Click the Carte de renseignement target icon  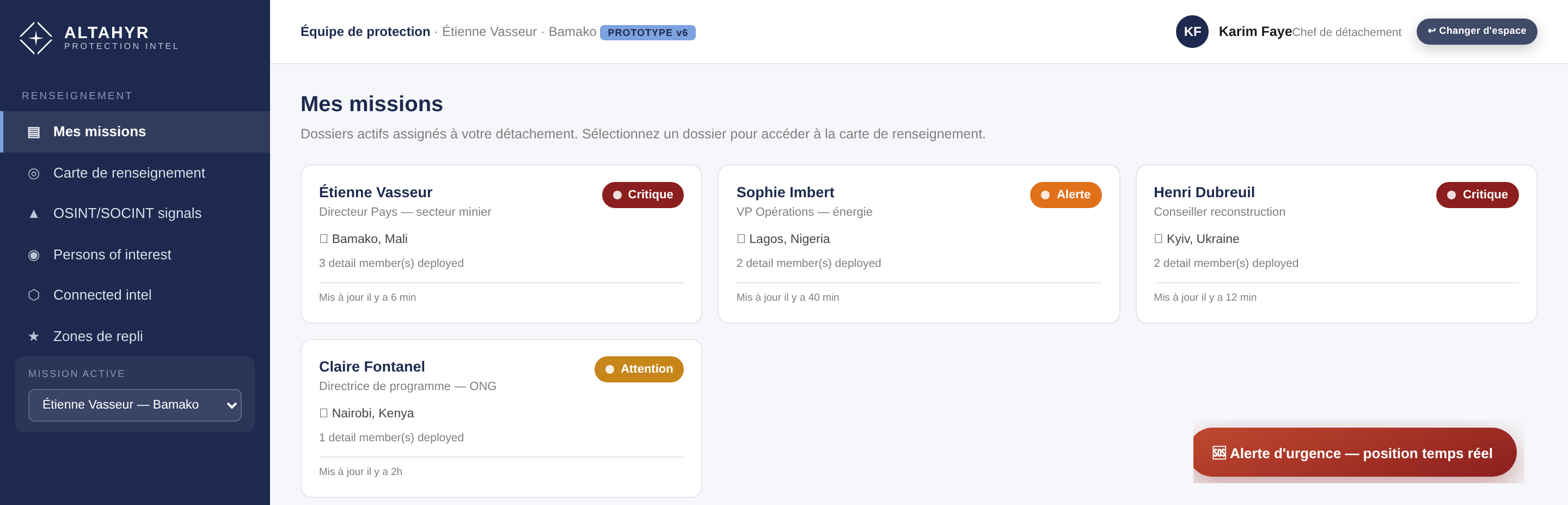pyautogui.click(x=33, y=174)
